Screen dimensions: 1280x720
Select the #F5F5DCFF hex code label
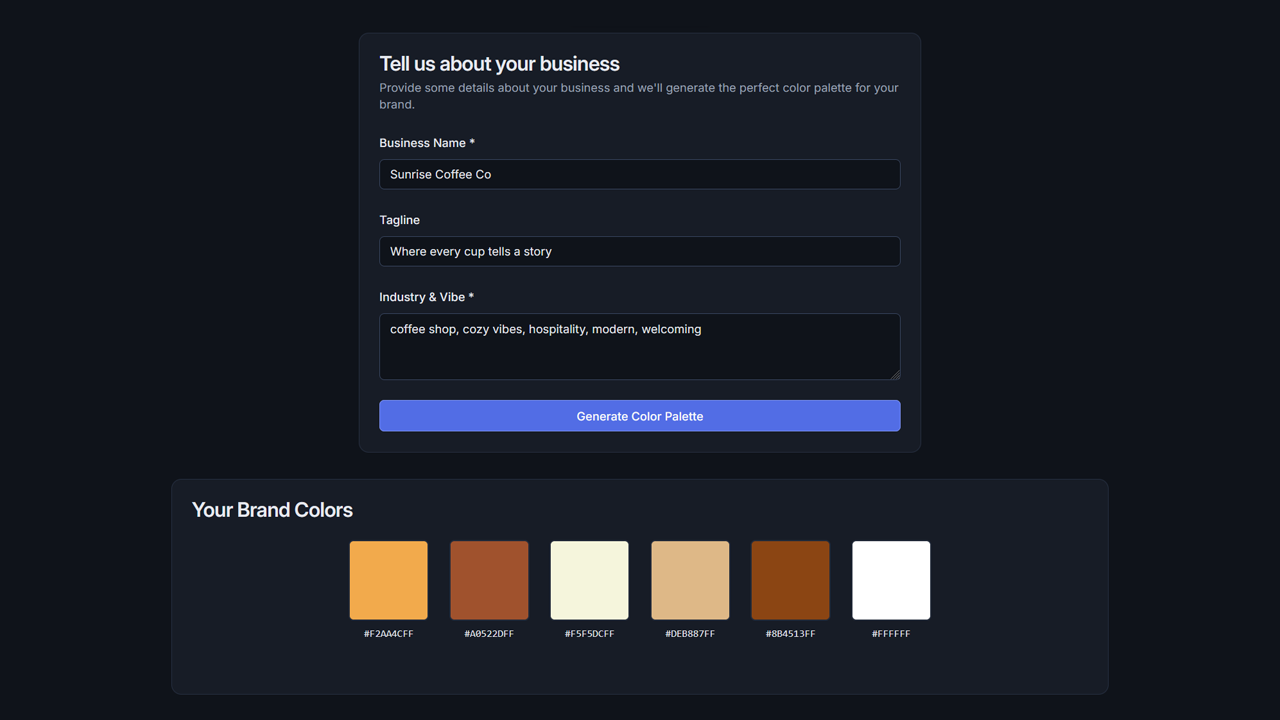[x=589, y=634]
